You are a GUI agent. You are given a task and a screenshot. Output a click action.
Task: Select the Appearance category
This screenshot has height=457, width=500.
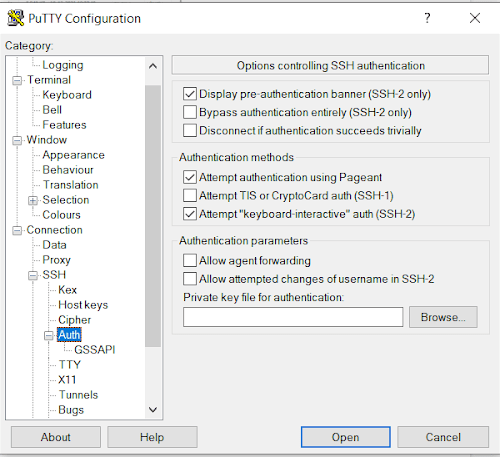[x=73, y=155]
